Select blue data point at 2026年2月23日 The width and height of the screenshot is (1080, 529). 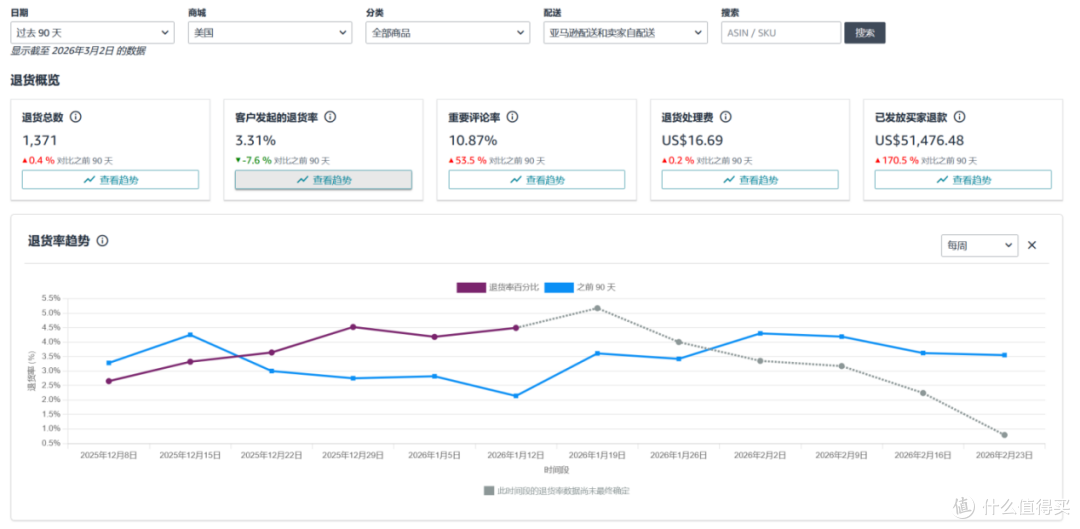coord(1004,355)
